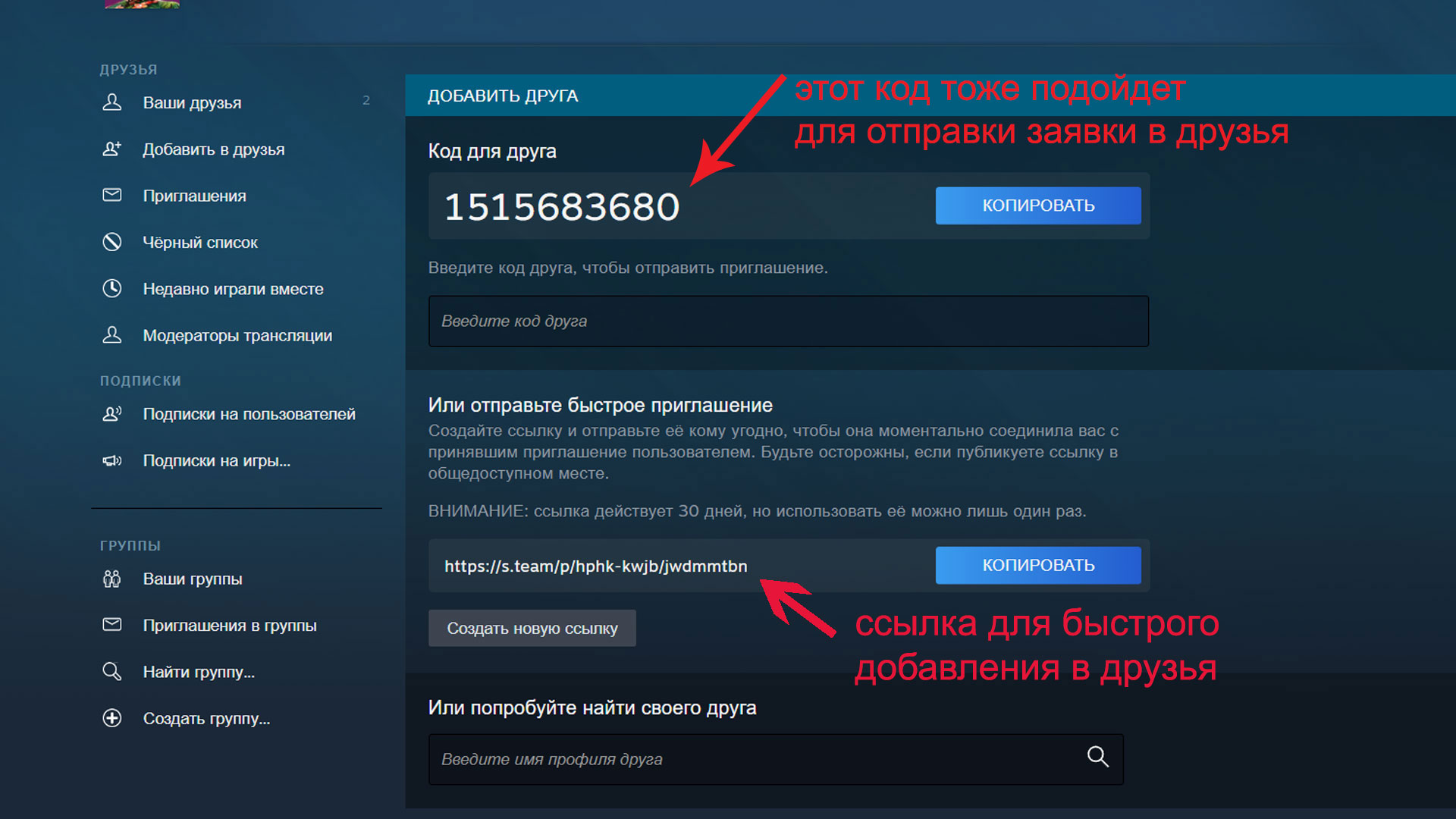Select the Найти группу magnifier icon
1456x819 pixels.
[x=112, y=671]
